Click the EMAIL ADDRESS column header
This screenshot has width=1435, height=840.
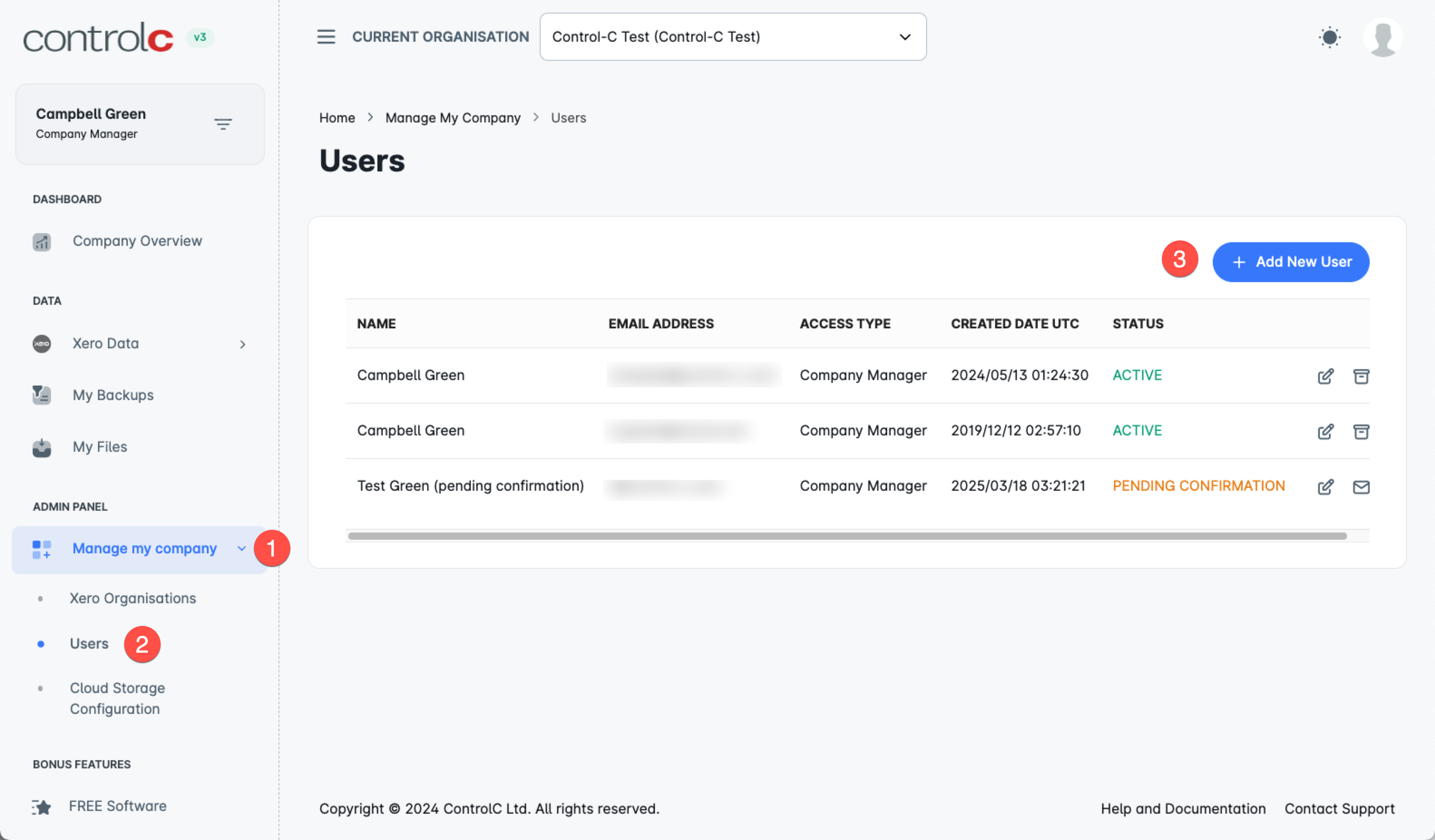point(660,323)
